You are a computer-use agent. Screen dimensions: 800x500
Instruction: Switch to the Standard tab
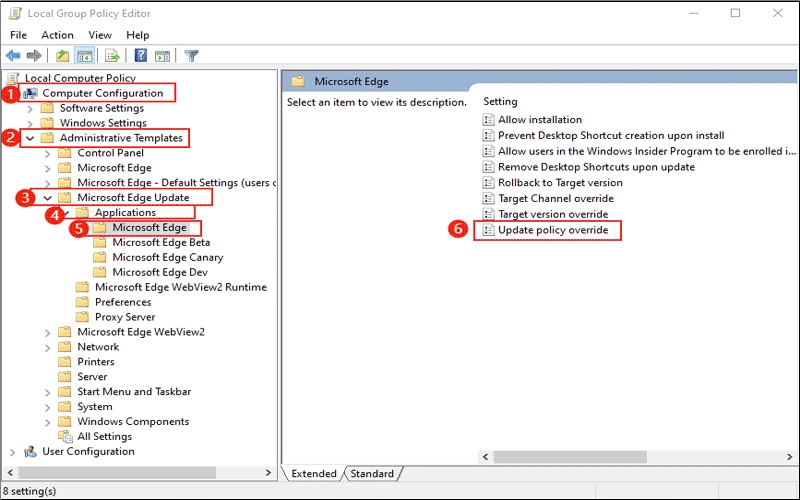372,474
